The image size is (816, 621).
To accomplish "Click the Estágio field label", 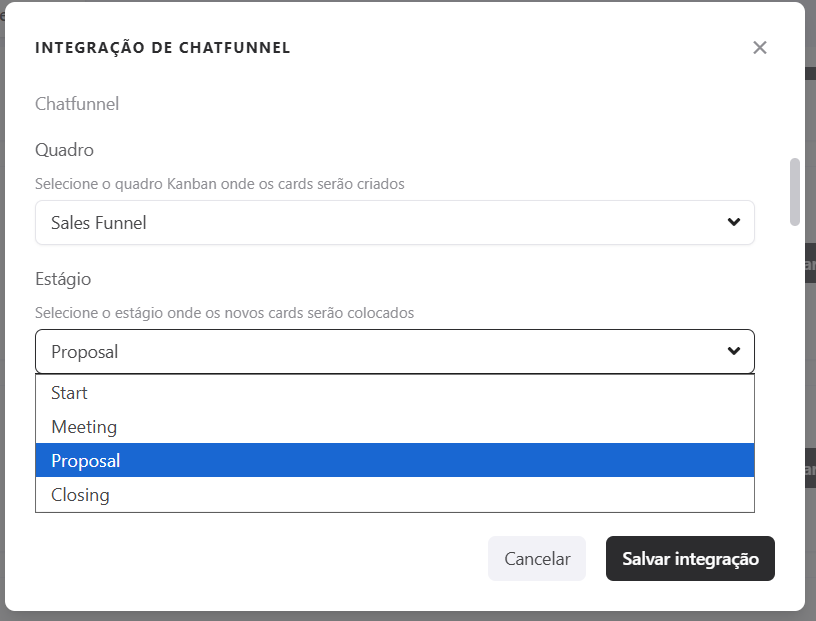I will pos(63,279).
